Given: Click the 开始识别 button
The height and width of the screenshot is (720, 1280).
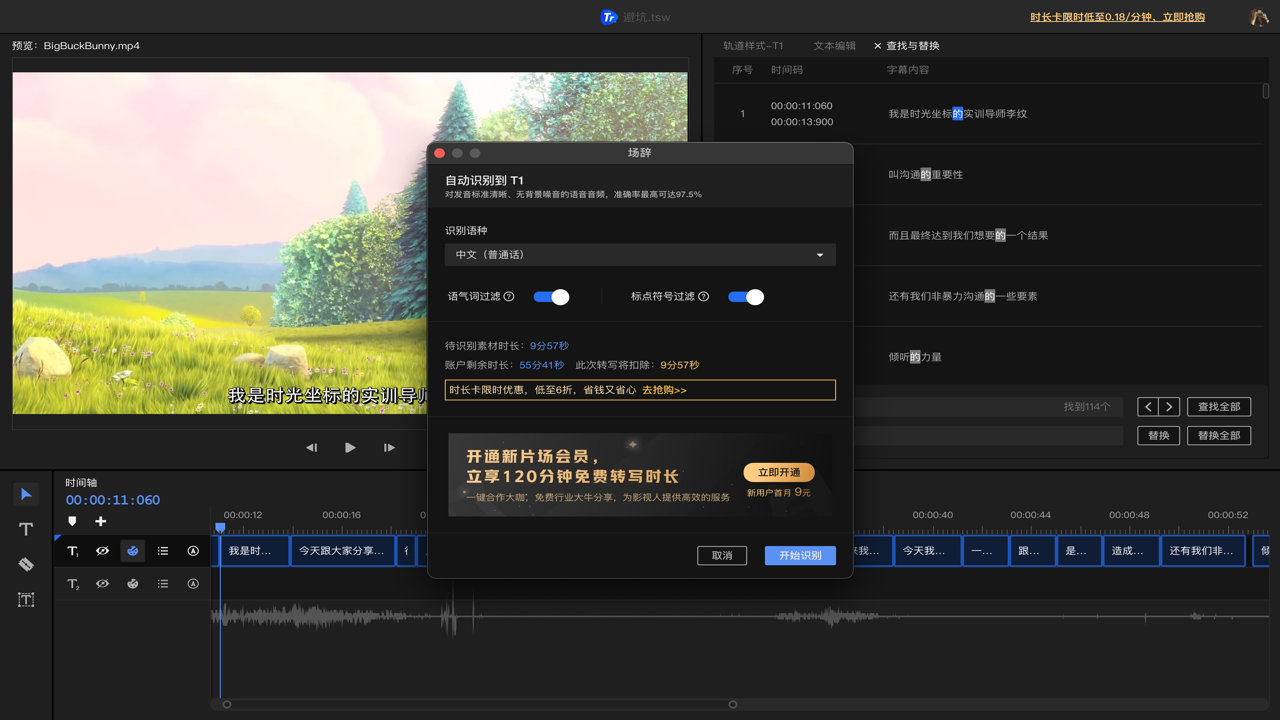Looking at the screenshot, I should click(800, 555).
